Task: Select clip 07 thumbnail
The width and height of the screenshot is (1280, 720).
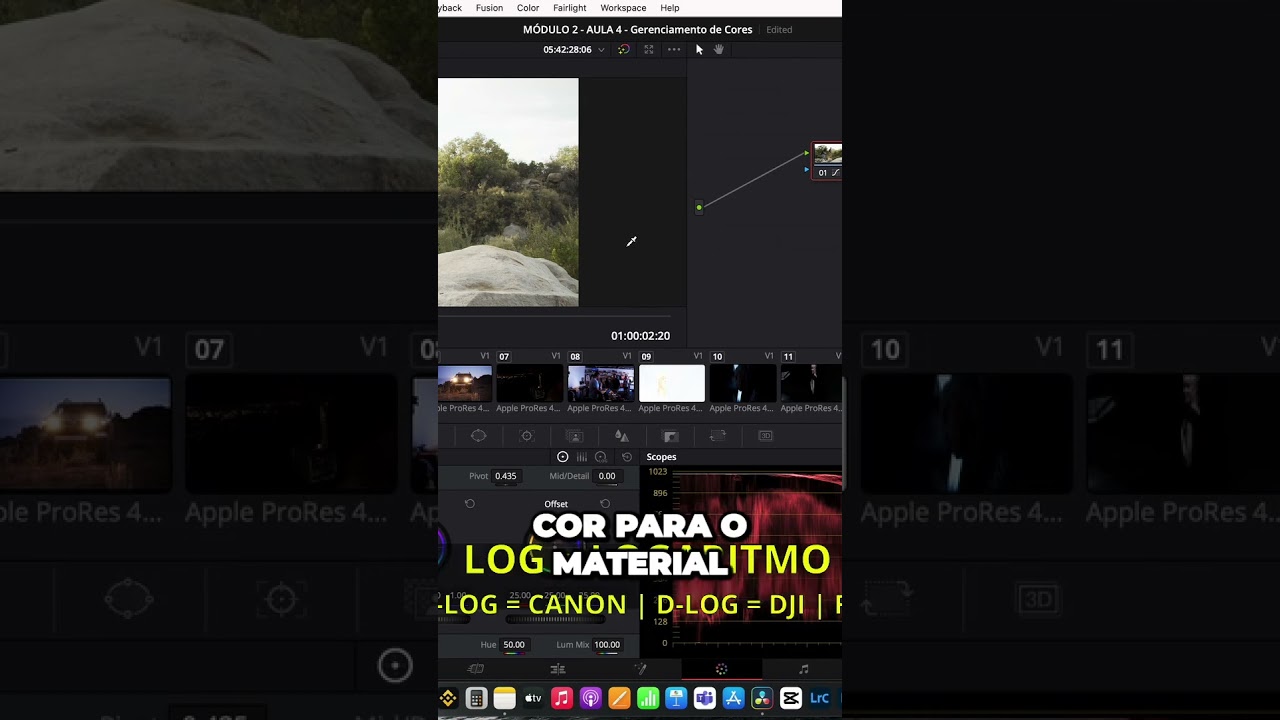Action: [x=530, y=384]
